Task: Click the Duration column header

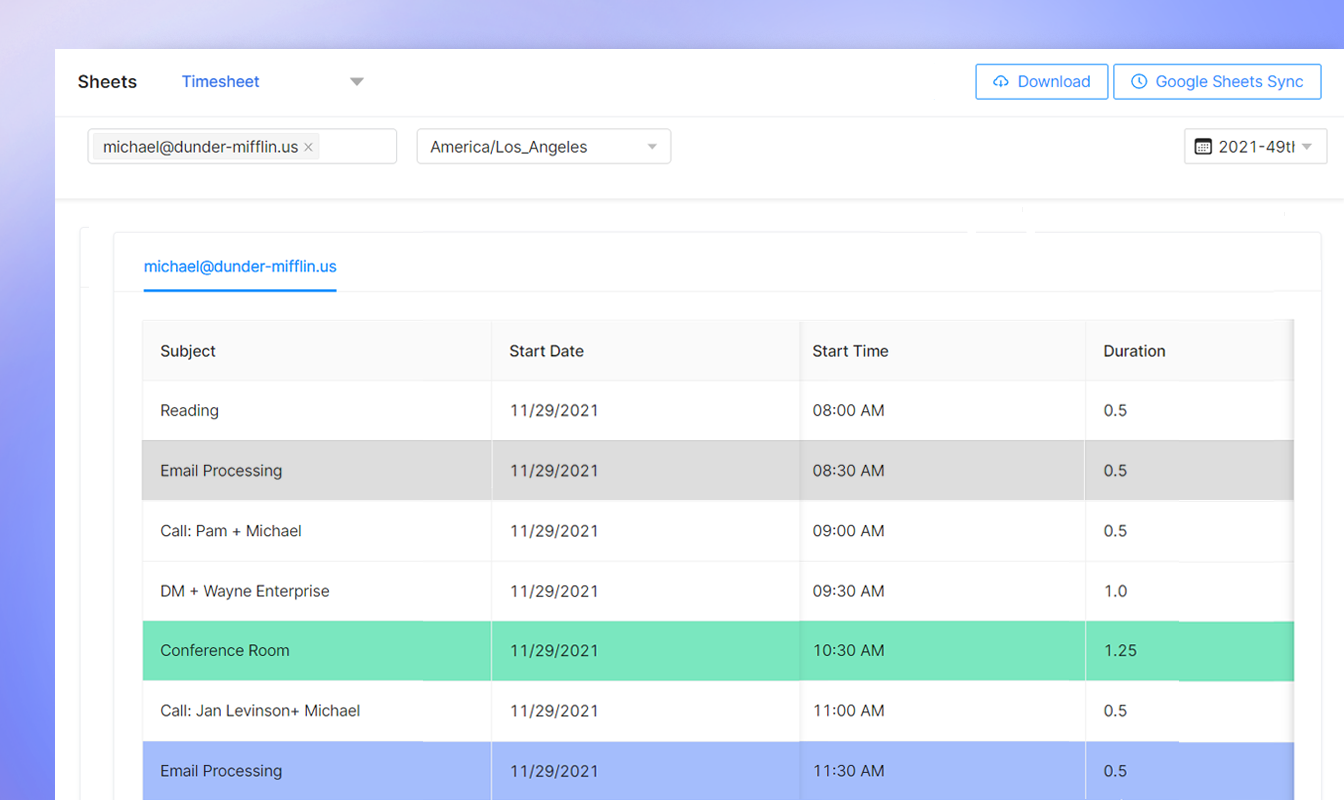Action: pos(1189,351)
